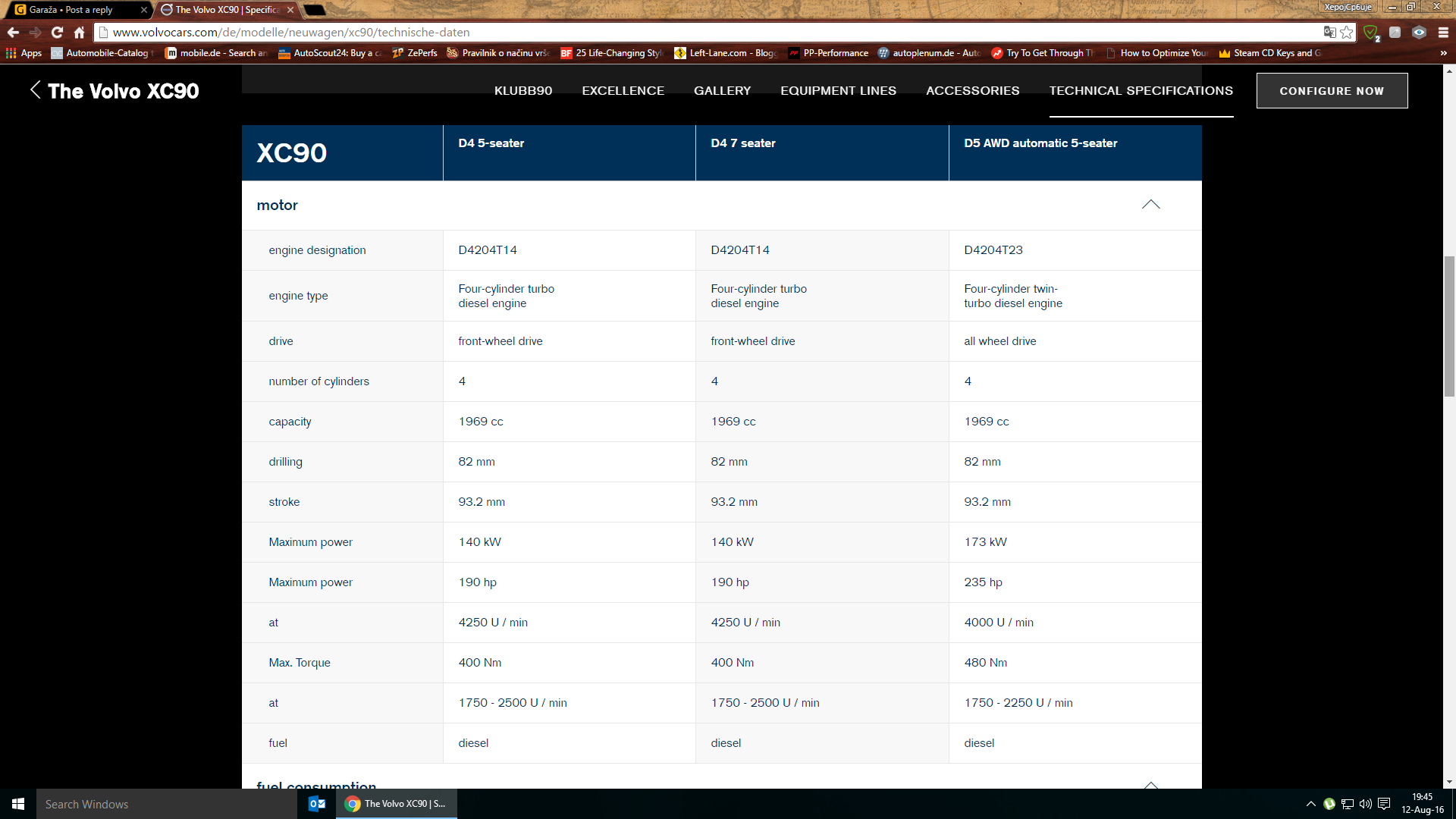The height and width of the screenshot is (819, 1456).
Task: Open the network tray icon
Action: click(x=1347, y=804)
